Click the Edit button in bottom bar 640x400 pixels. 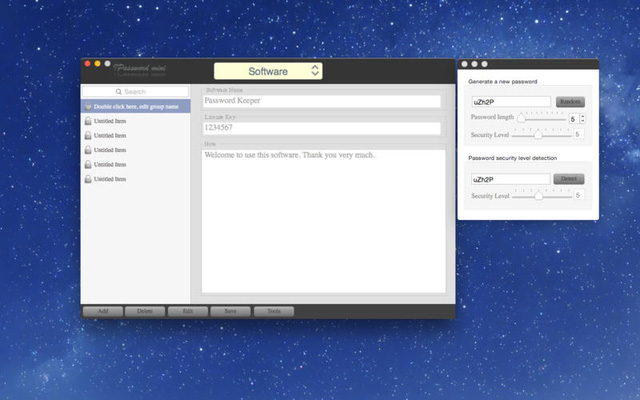[187, 311]
